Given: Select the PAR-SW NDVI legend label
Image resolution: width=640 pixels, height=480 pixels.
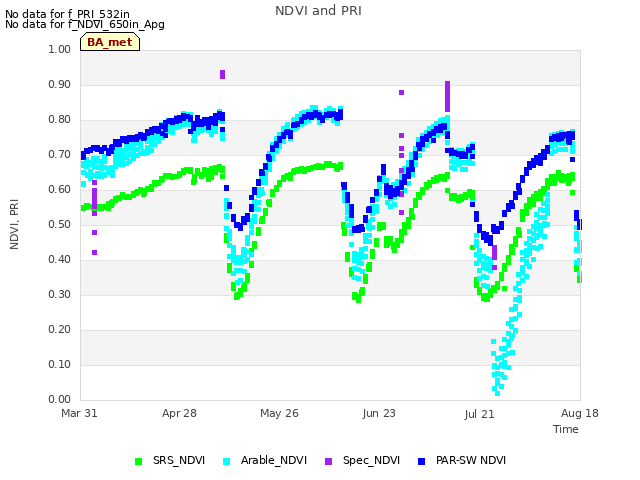Looking at the screenshot, I should [471, 460].
